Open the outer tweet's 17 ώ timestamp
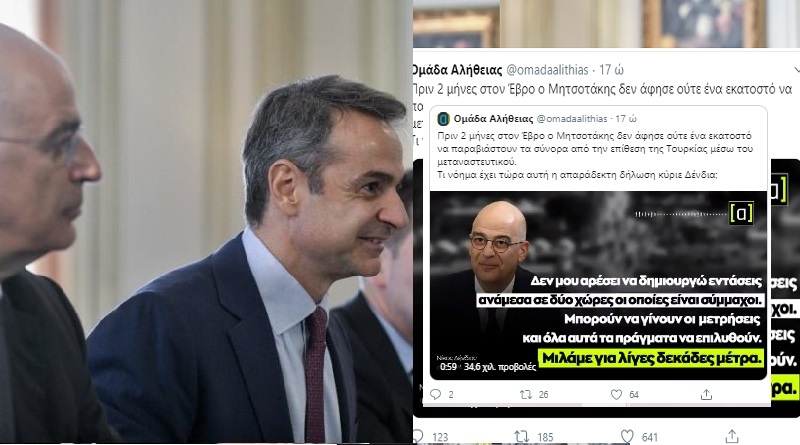This screenshot has width=800, height=445. 611,69
